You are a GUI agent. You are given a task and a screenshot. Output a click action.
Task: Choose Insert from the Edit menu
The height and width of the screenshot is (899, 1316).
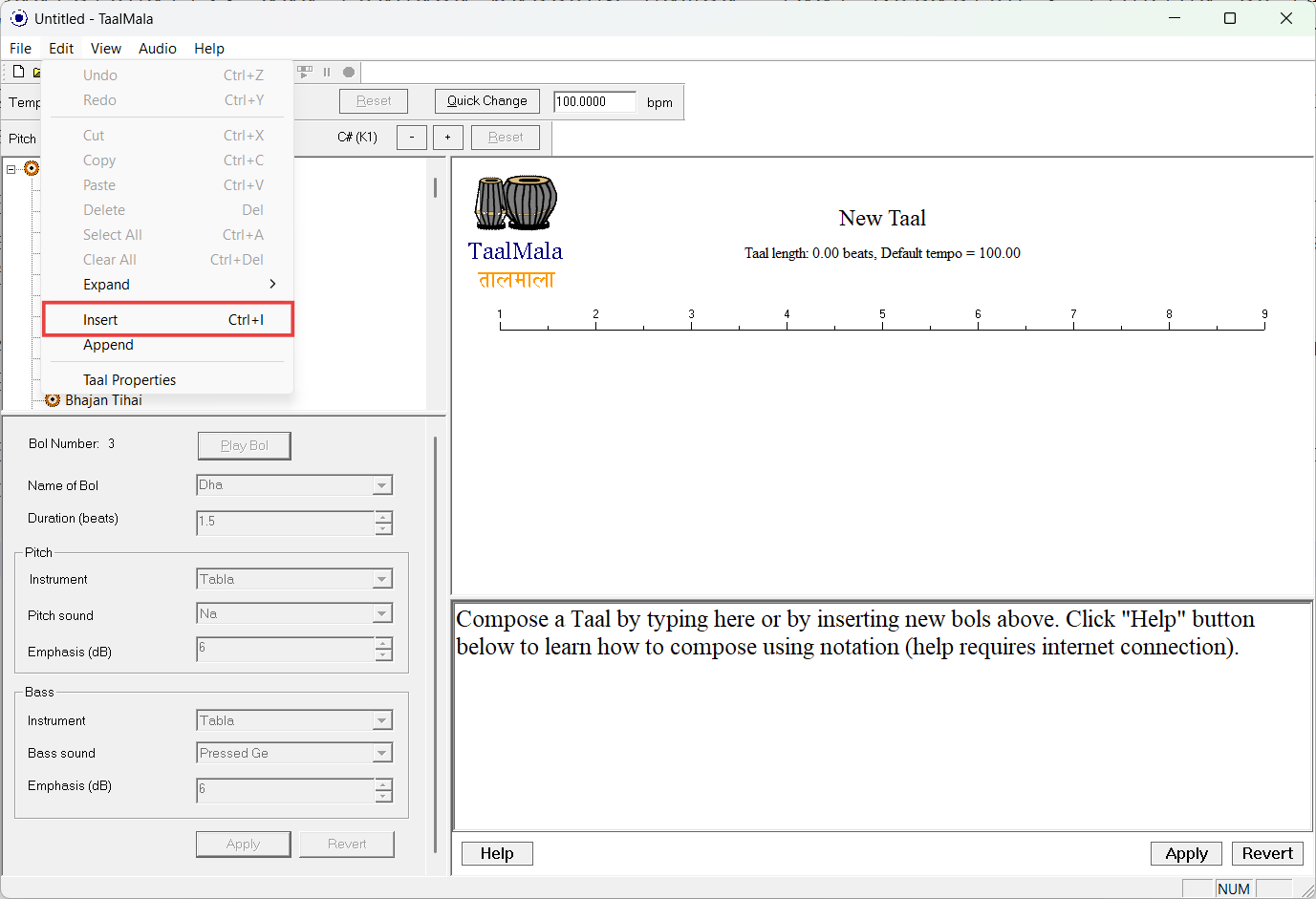click(x=168, y=320)
